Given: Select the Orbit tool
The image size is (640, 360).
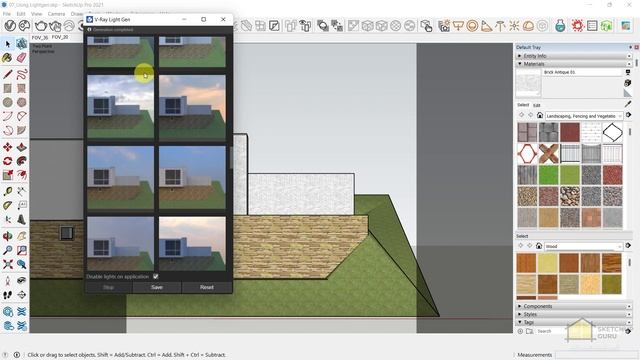Looking at the screenshot, I should pos(7,236).
